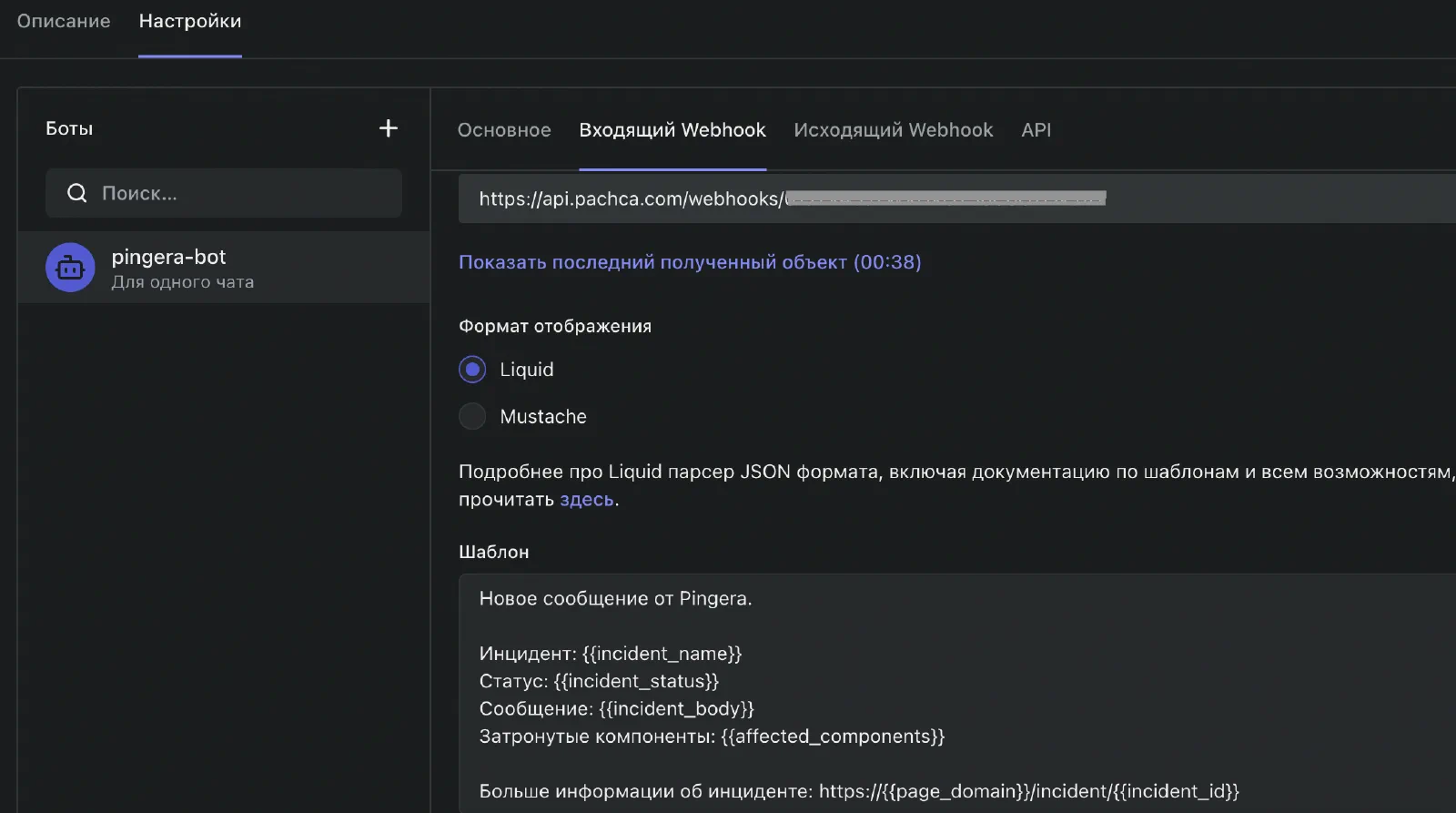
Task: Open the Liquid docs link 'здесь'
Action: [x=587, y=500]
